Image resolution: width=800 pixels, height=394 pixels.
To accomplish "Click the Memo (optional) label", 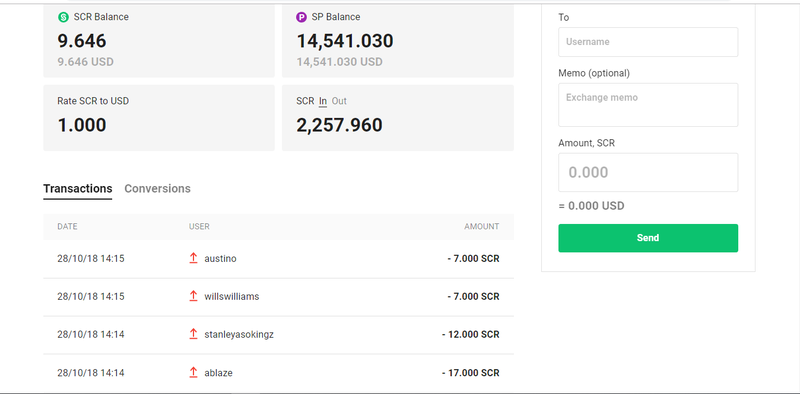I will point(594,73).
